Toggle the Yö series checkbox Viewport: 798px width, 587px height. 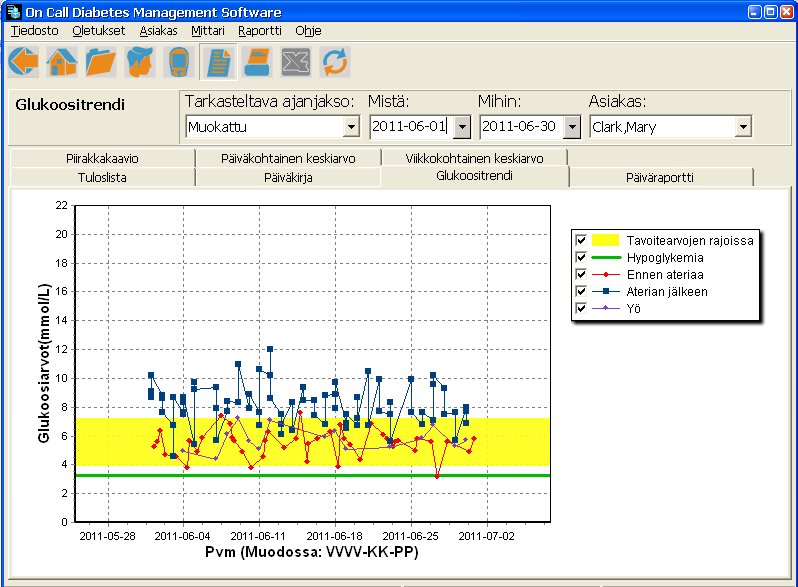click(x=581, y=308)
